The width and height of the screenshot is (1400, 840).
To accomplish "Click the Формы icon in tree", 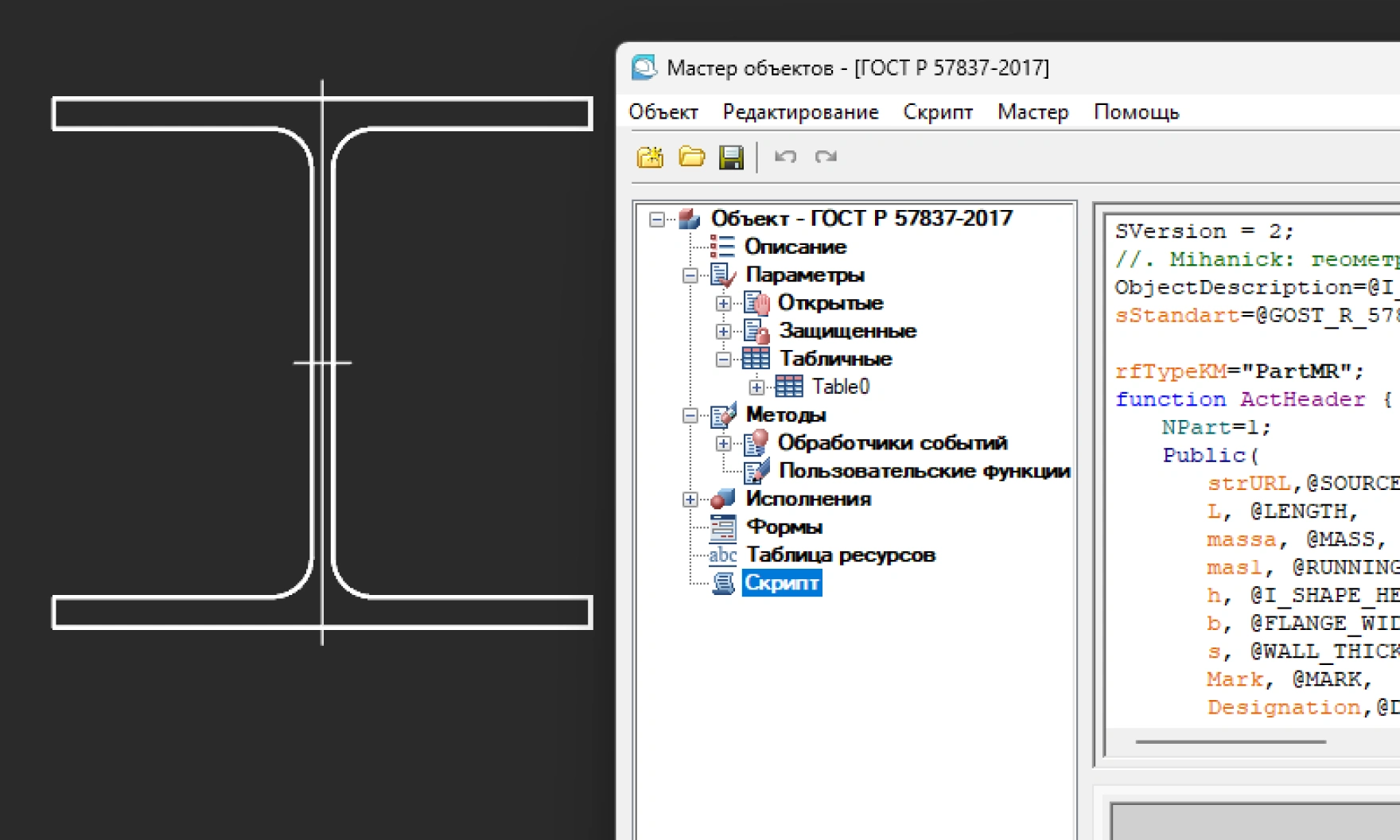I will (723, 527).
